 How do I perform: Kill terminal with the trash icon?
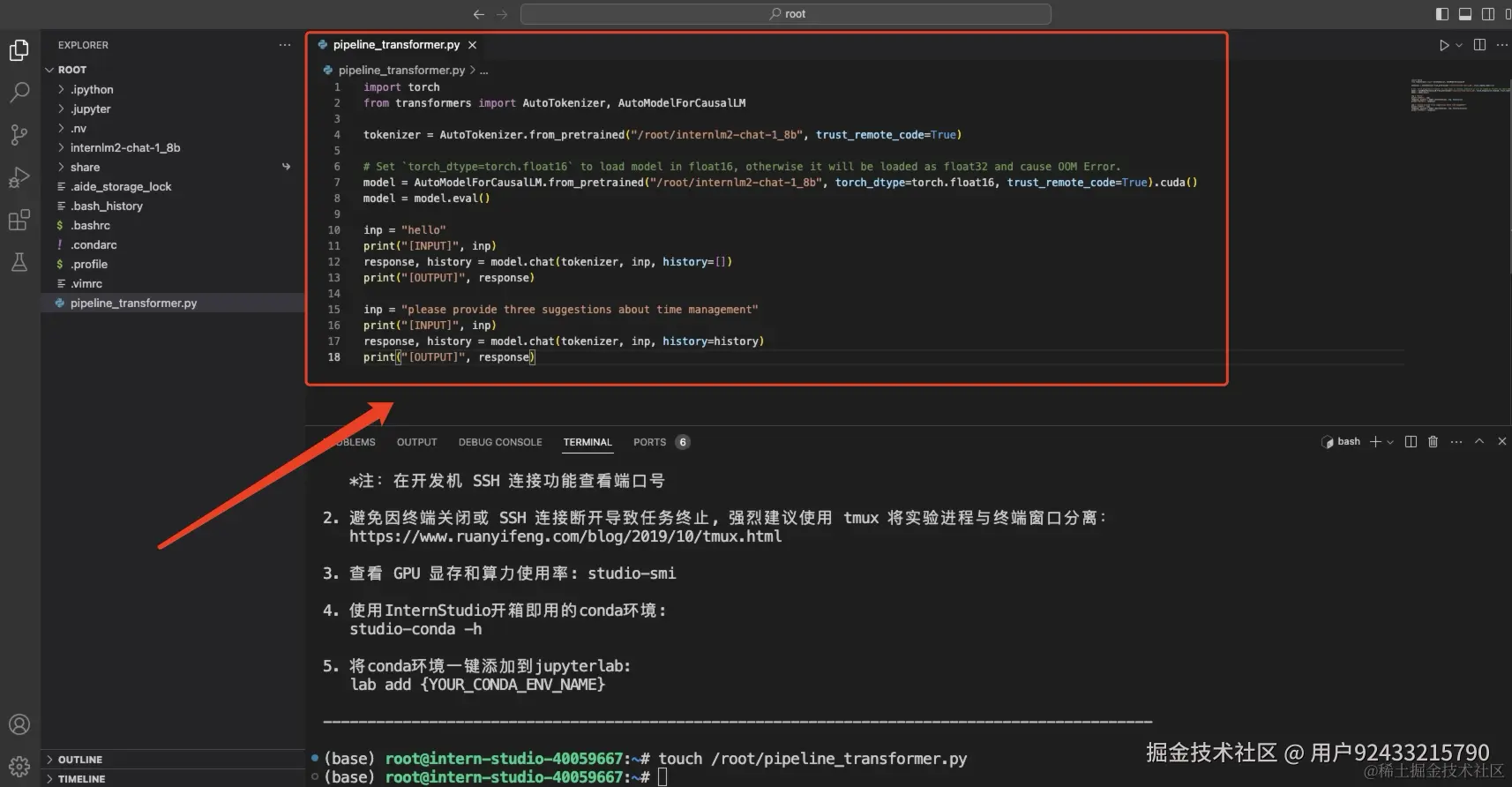[x=1433, y=442]
